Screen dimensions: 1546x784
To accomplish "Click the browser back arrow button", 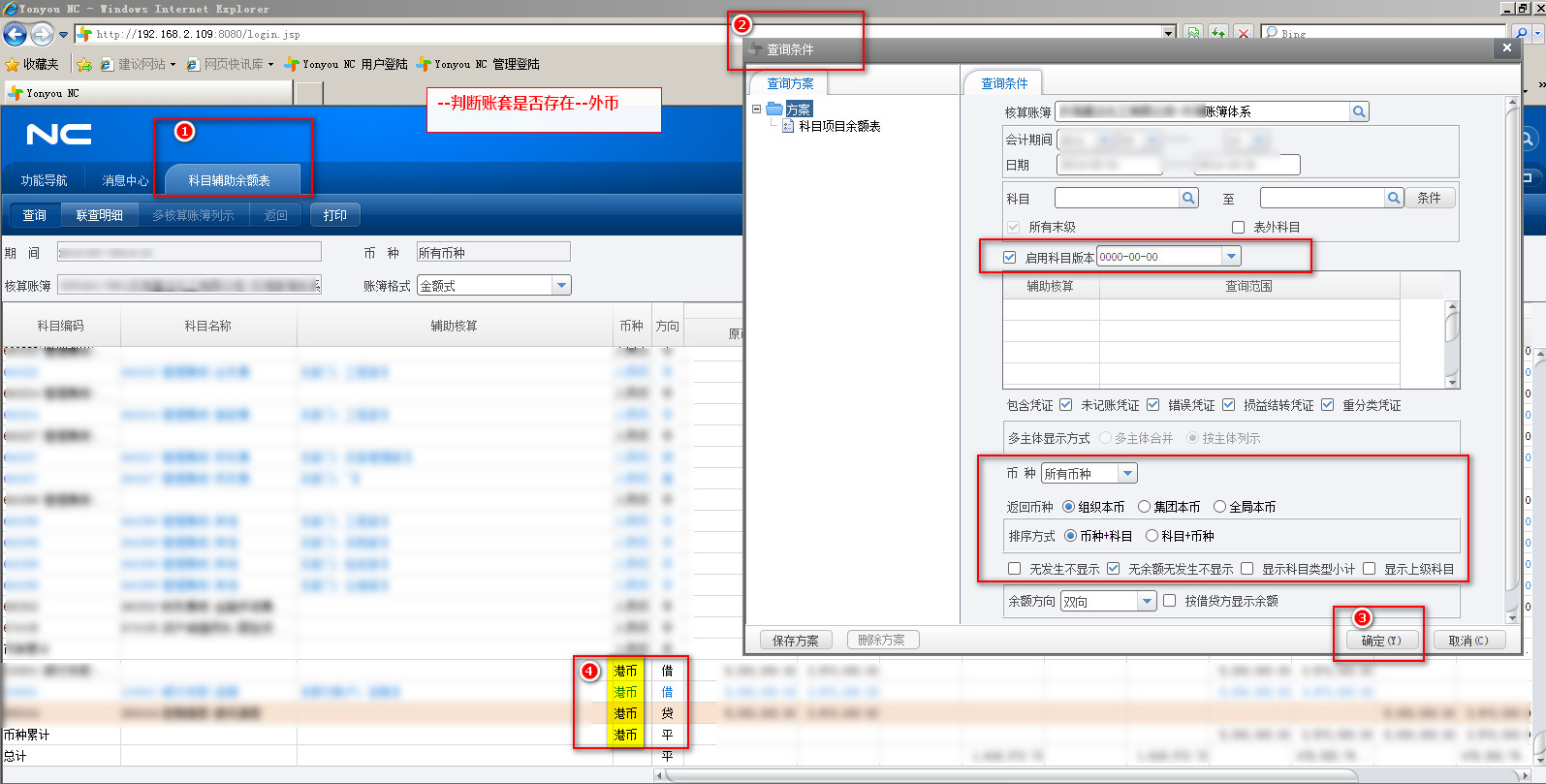I will 15,34.
